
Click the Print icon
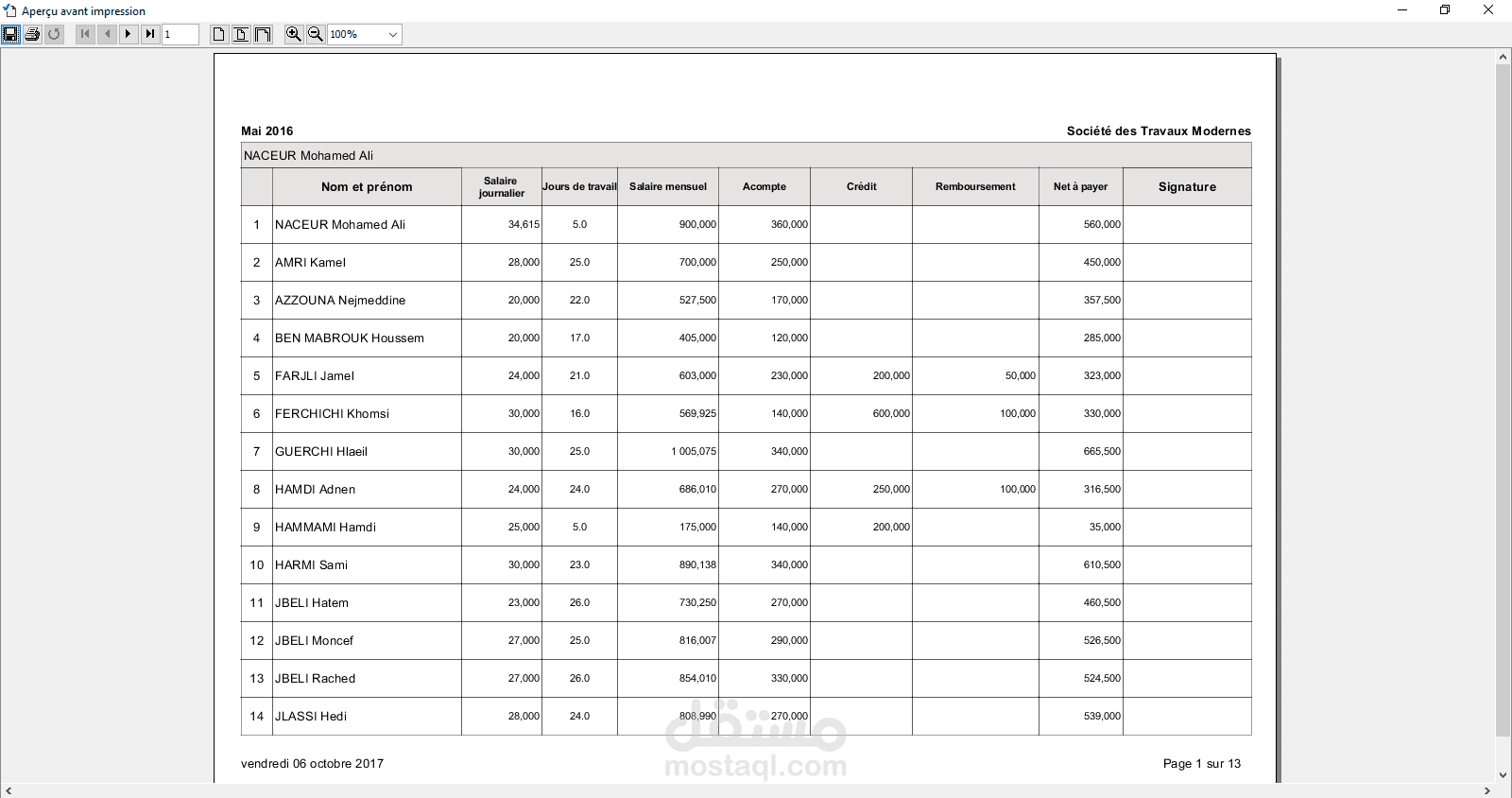pyautogui.click(x=32, y=34)
